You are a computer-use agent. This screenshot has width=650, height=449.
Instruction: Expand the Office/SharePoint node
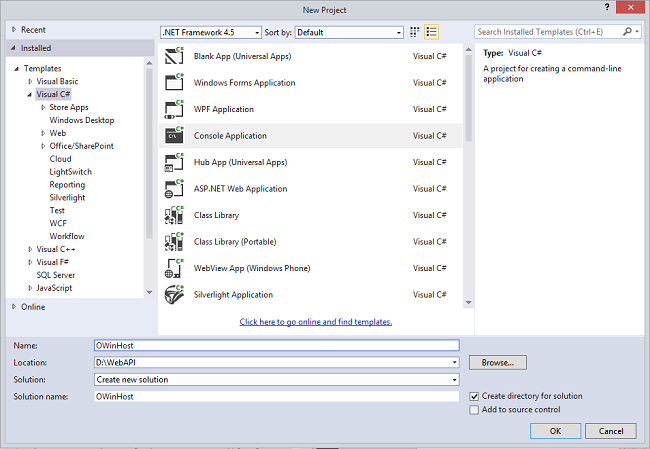(43, 146)
